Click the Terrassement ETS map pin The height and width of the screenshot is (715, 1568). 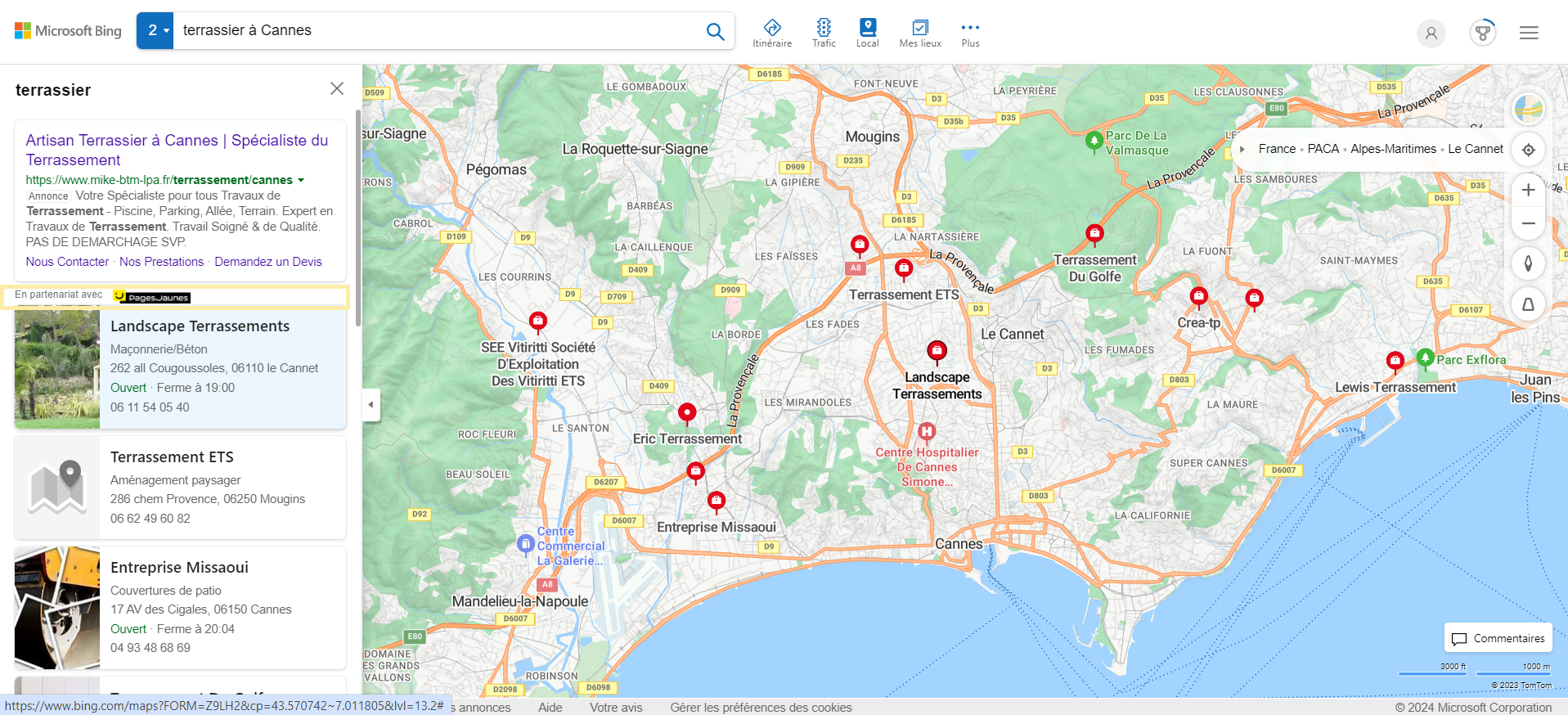point(904,268)
